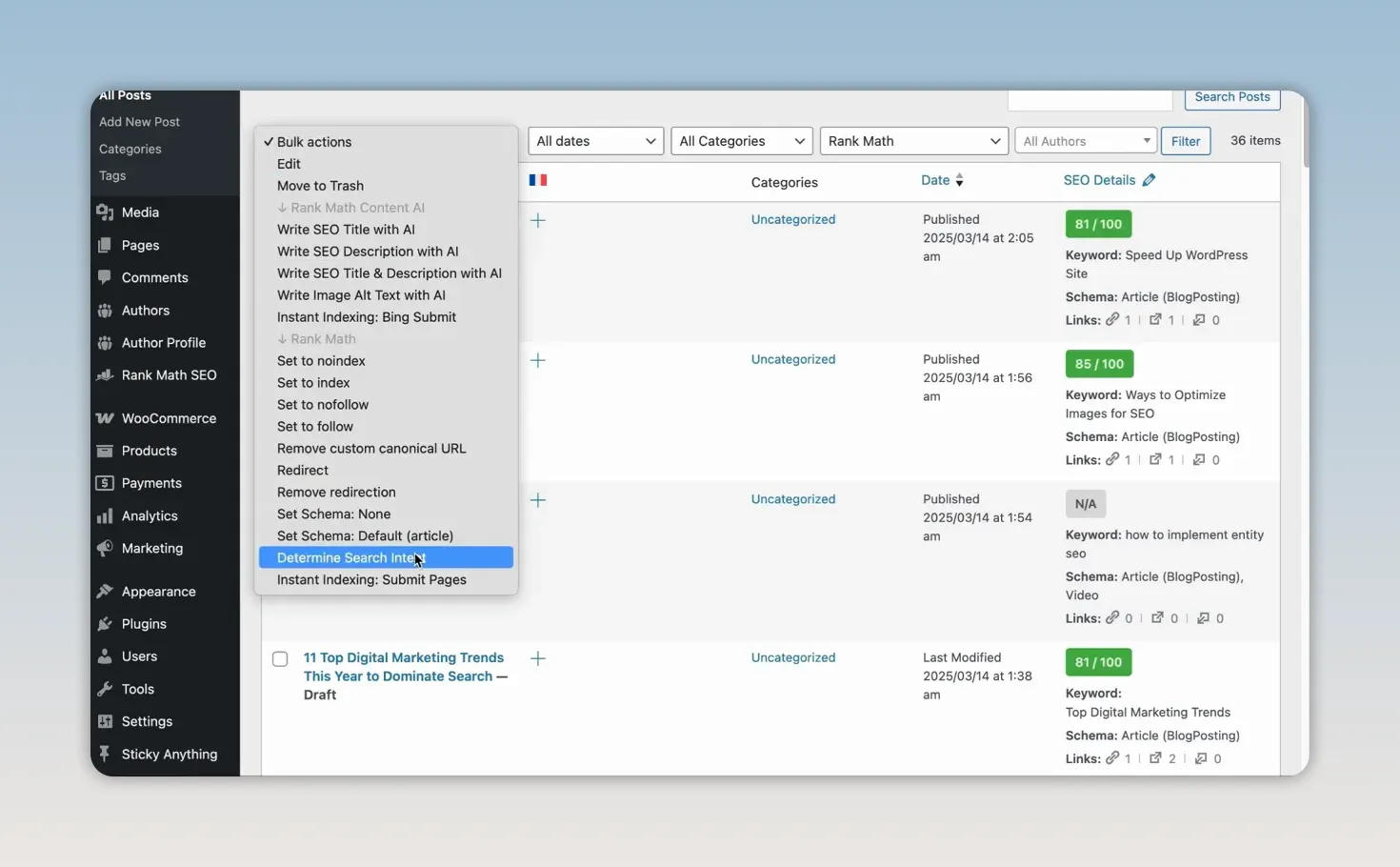The width and height of the screenshot is (1400, 867).
Task: Click plus icon for N/A score post
Action: click(538, 500)
